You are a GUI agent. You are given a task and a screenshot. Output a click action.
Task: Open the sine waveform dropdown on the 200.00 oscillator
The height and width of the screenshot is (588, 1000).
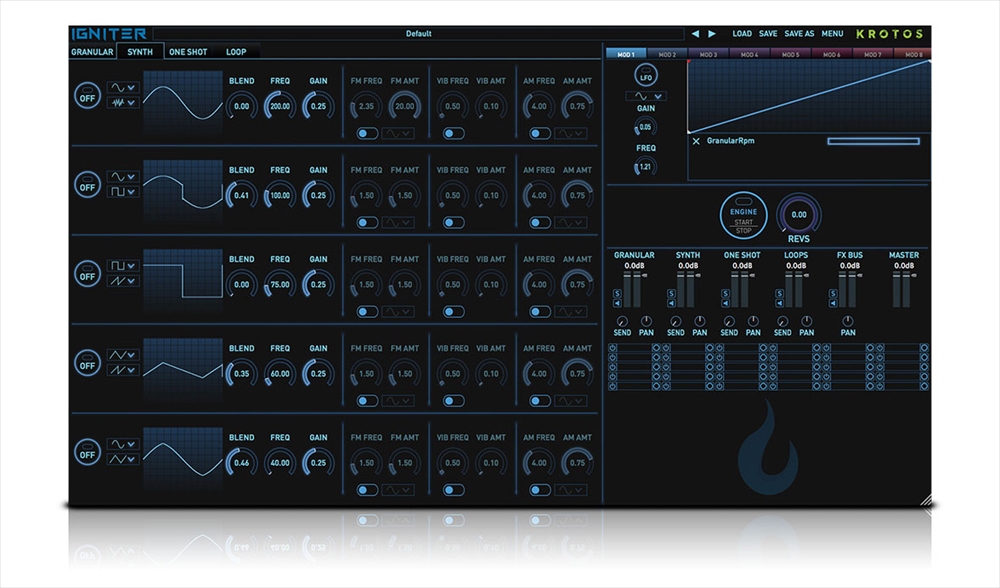coord(123,87)
